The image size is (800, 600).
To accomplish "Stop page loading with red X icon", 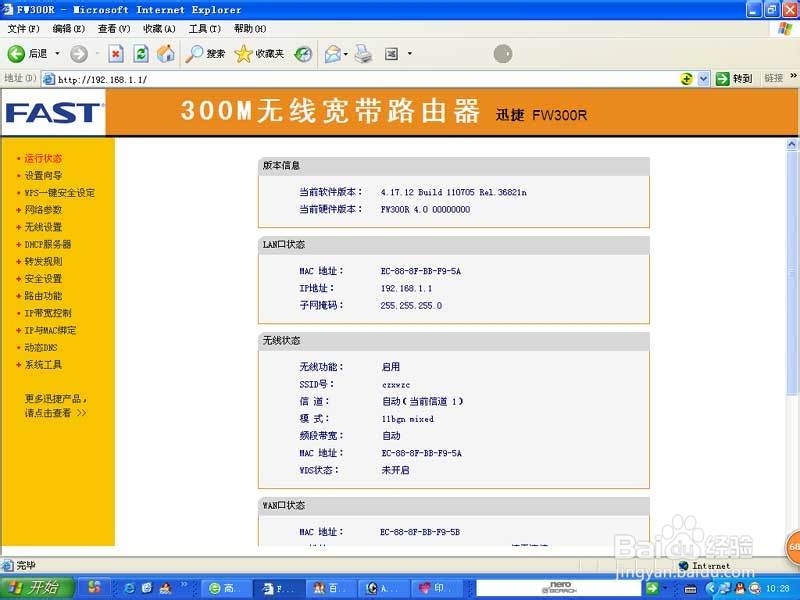I will pyautogui.click(x=116, y=54).
